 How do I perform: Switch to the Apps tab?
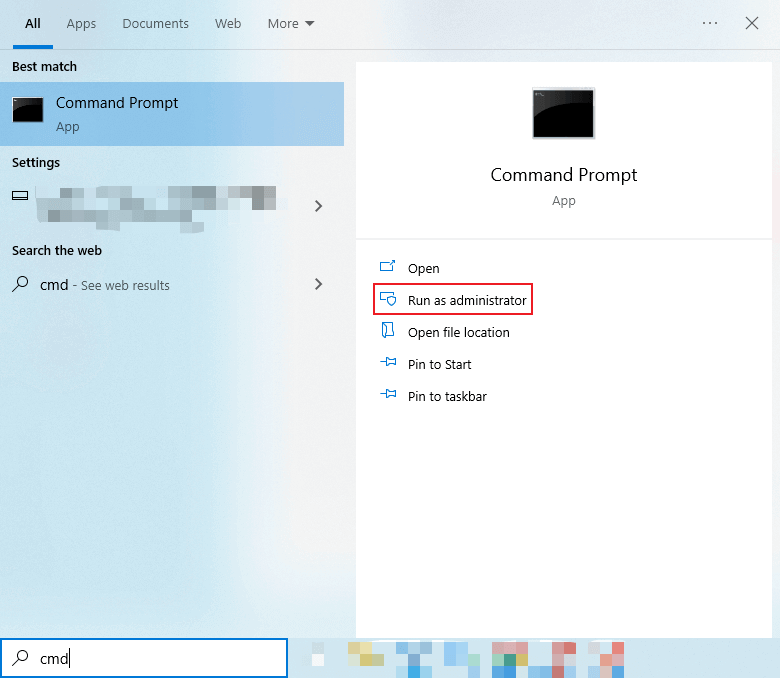(x=81, y=24)
